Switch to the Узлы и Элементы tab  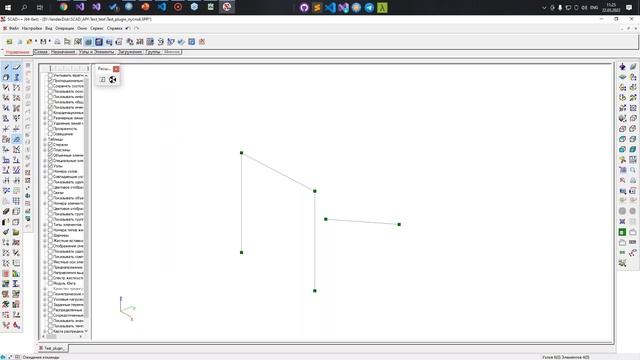[97, 52]
